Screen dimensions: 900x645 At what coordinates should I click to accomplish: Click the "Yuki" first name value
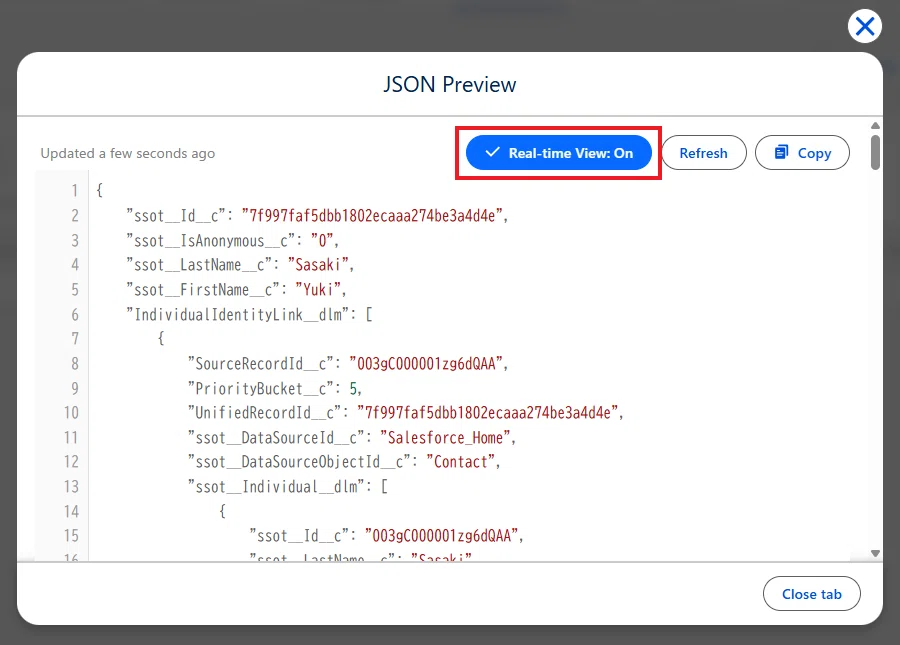point(318,289)
